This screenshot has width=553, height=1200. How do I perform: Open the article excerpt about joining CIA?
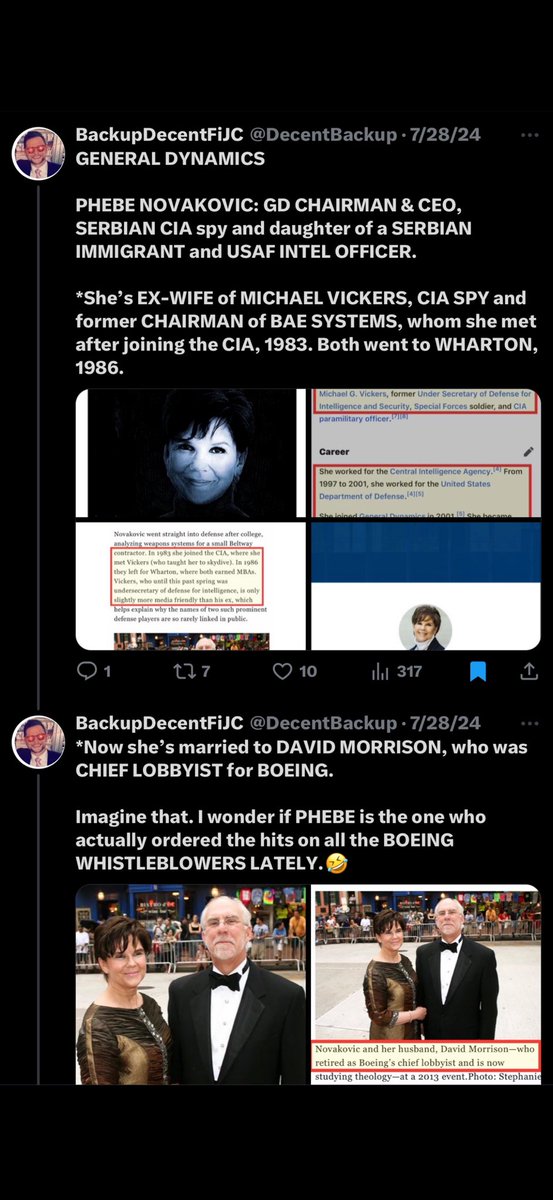(x=191, y=585)
